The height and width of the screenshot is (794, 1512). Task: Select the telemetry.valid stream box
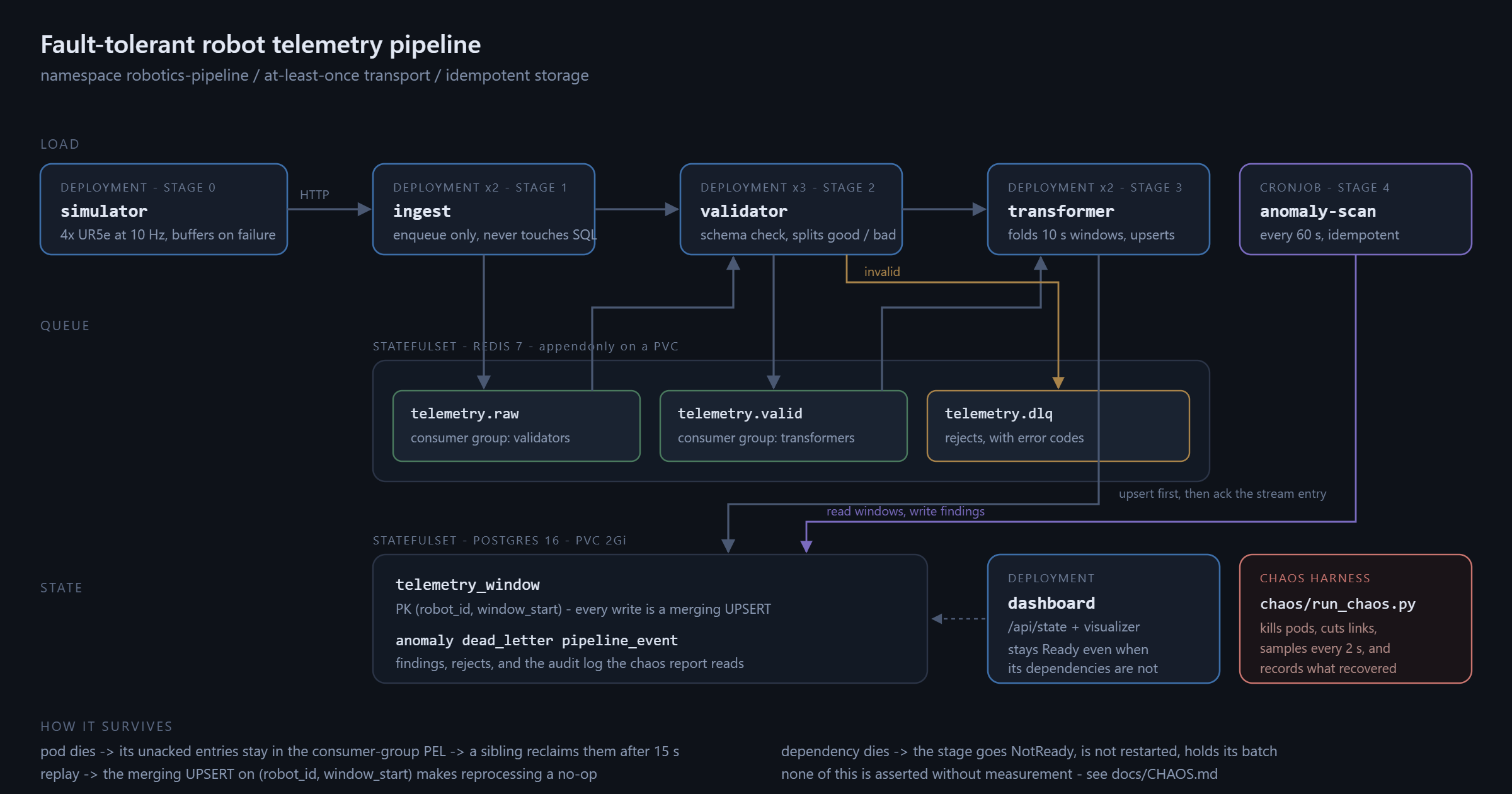coord(784,426)
